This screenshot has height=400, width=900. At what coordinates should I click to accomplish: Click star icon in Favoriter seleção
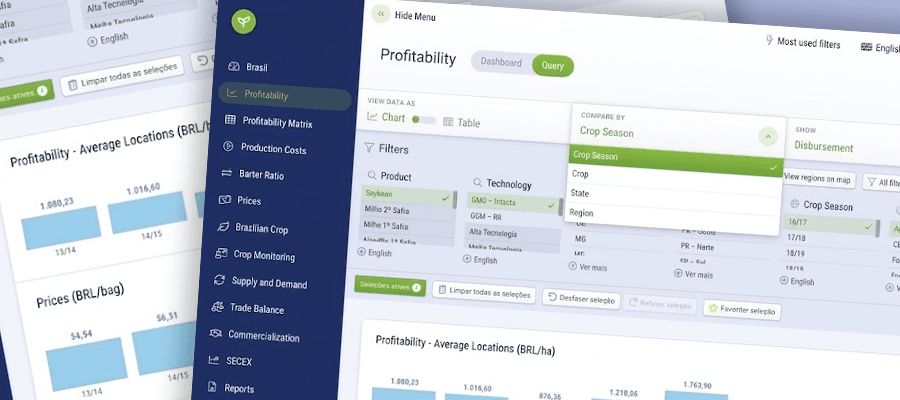point(713,309)
